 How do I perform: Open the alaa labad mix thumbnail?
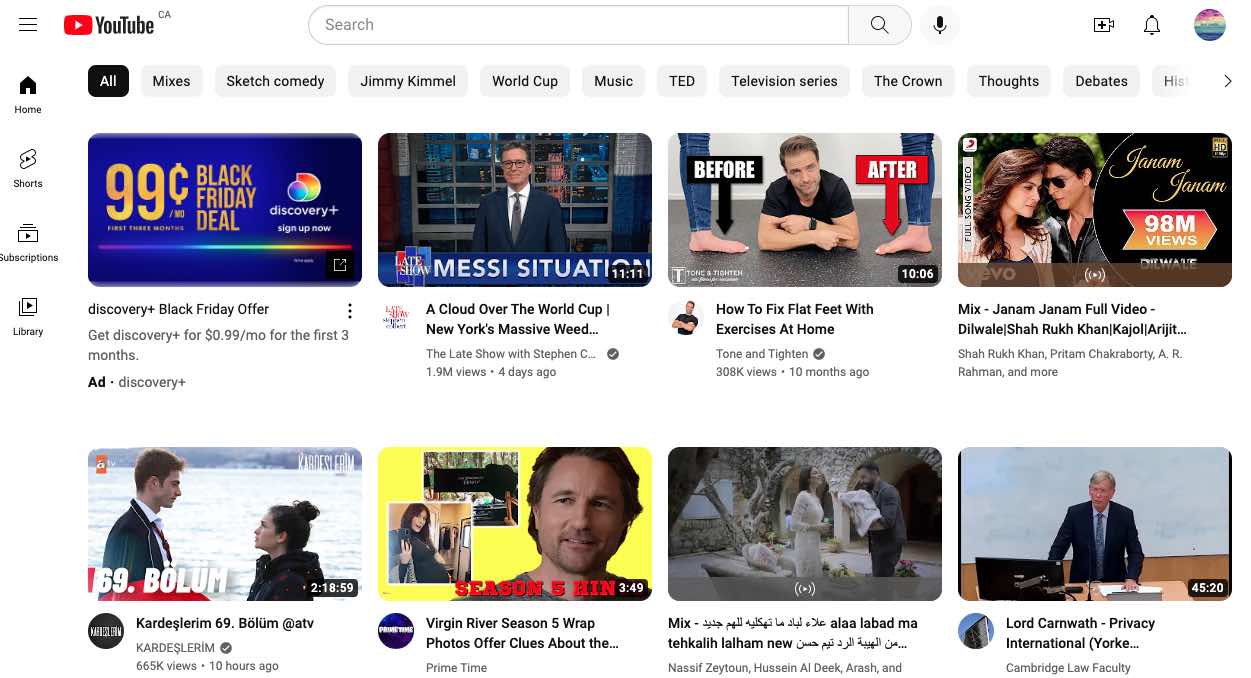pyautogui.click(x=805, y=524)
